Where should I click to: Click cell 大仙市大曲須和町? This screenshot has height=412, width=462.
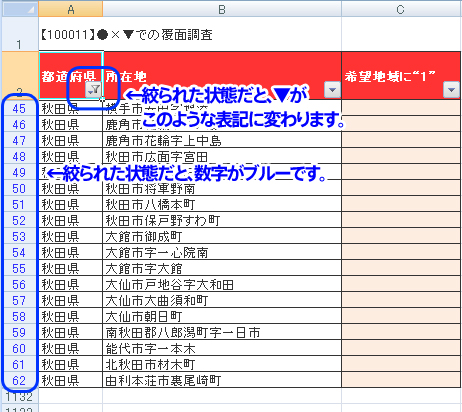point(222,300)
